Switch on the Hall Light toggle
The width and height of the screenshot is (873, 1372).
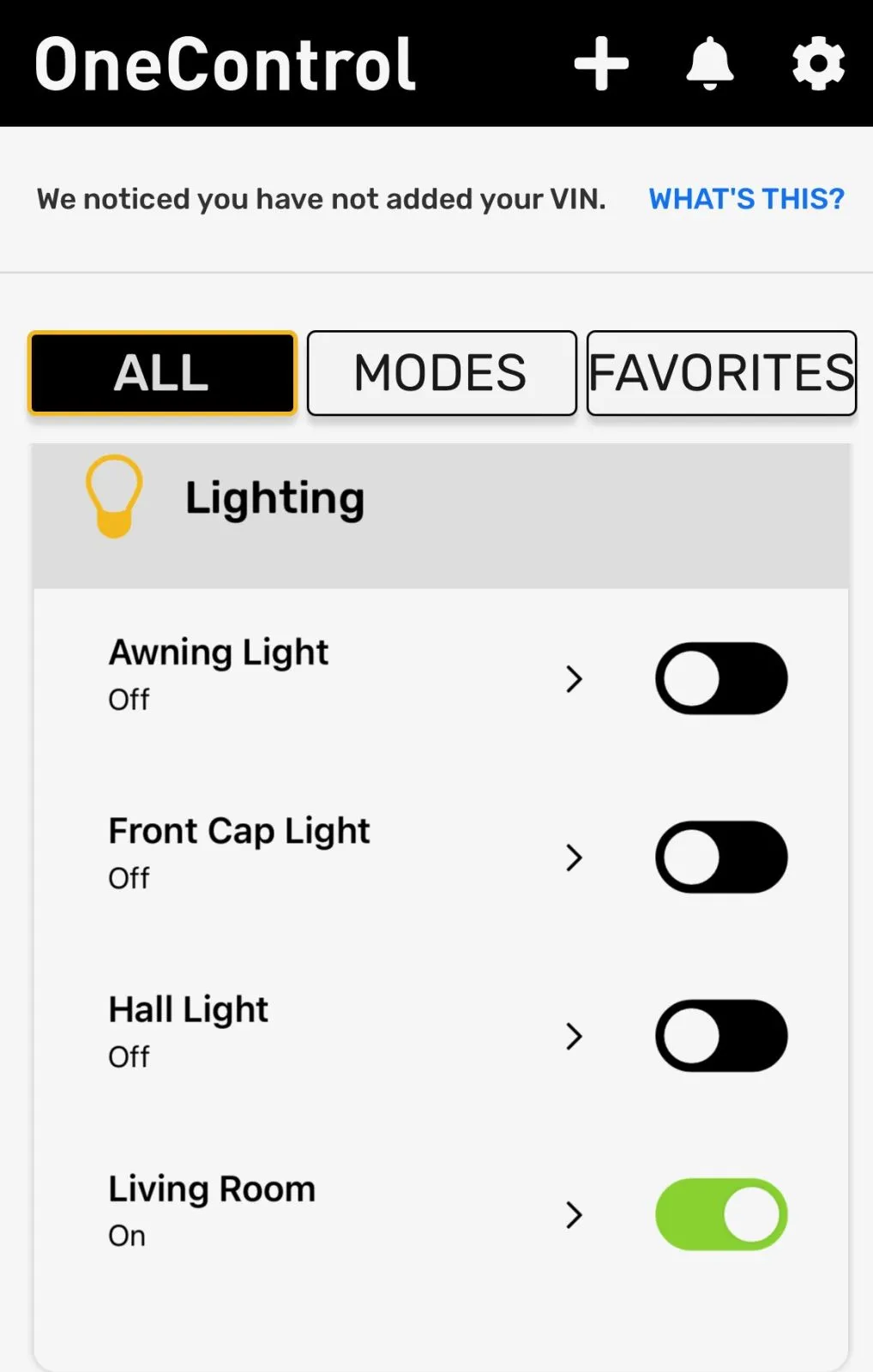click(x=721, y=1036)
